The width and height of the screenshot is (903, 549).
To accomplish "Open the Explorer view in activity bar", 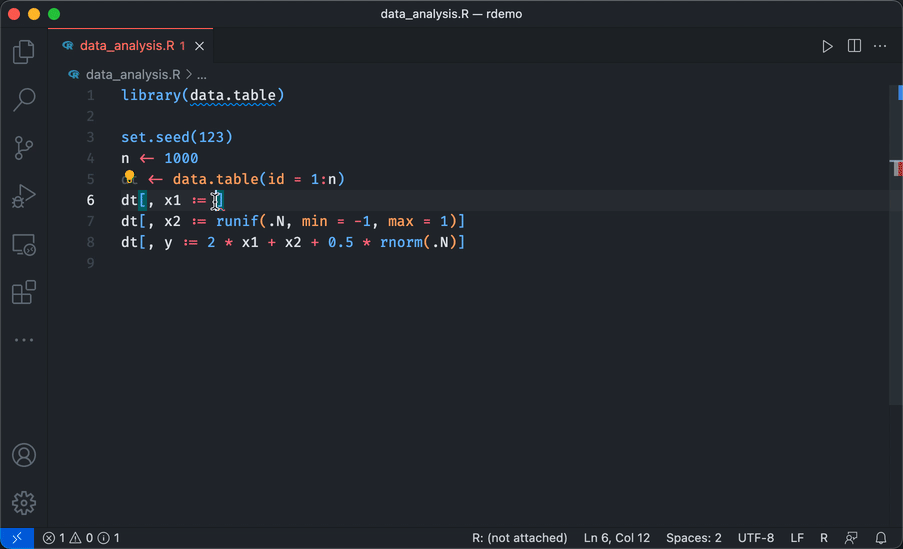I will click(24, 52).
